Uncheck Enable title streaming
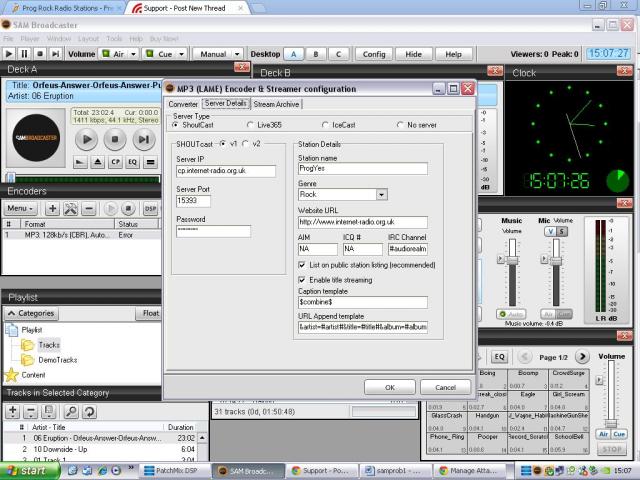640x480 pixels. [302, 280]
